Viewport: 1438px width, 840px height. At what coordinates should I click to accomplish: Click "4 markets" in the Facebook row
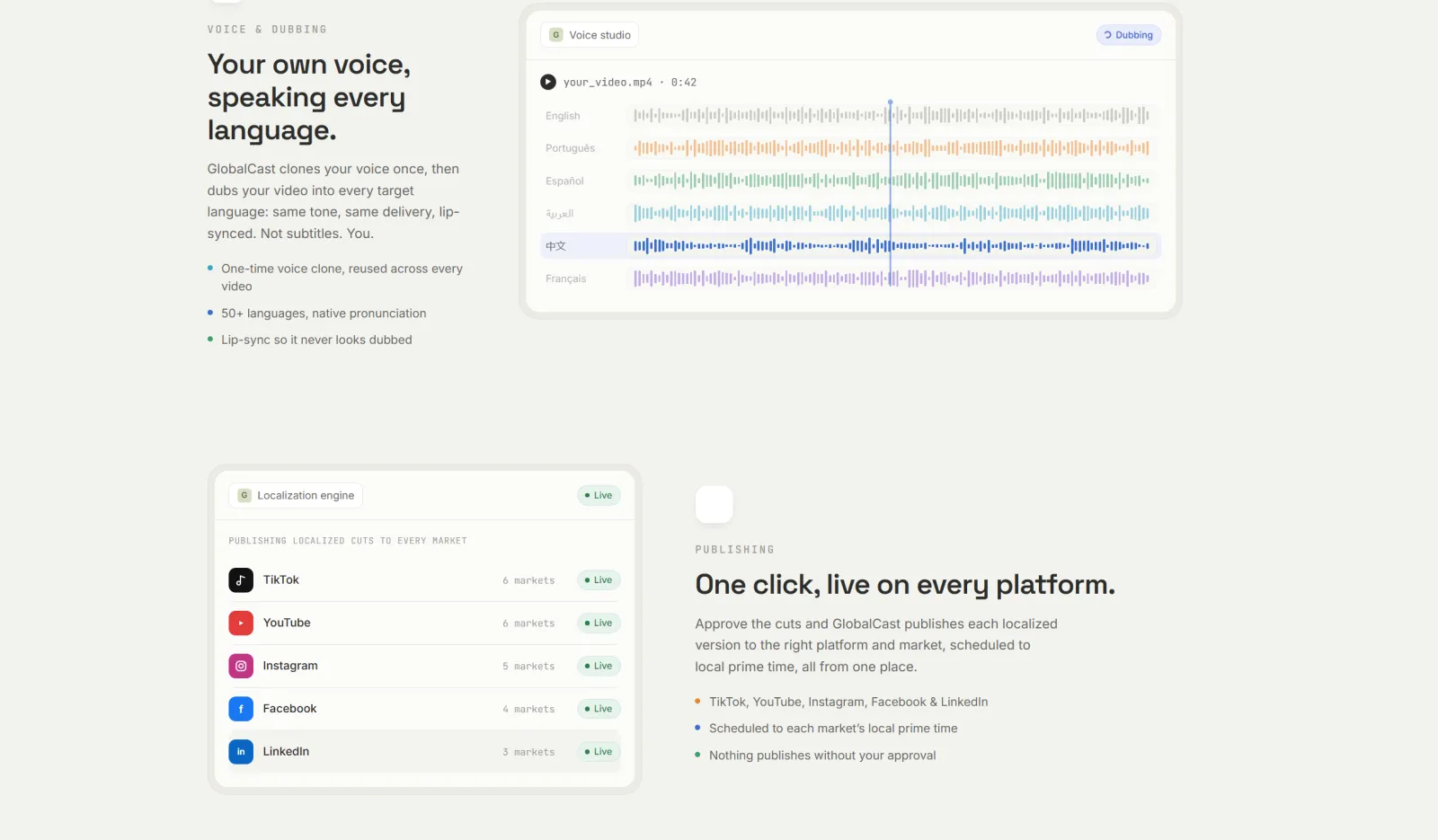tap(528, 710)
